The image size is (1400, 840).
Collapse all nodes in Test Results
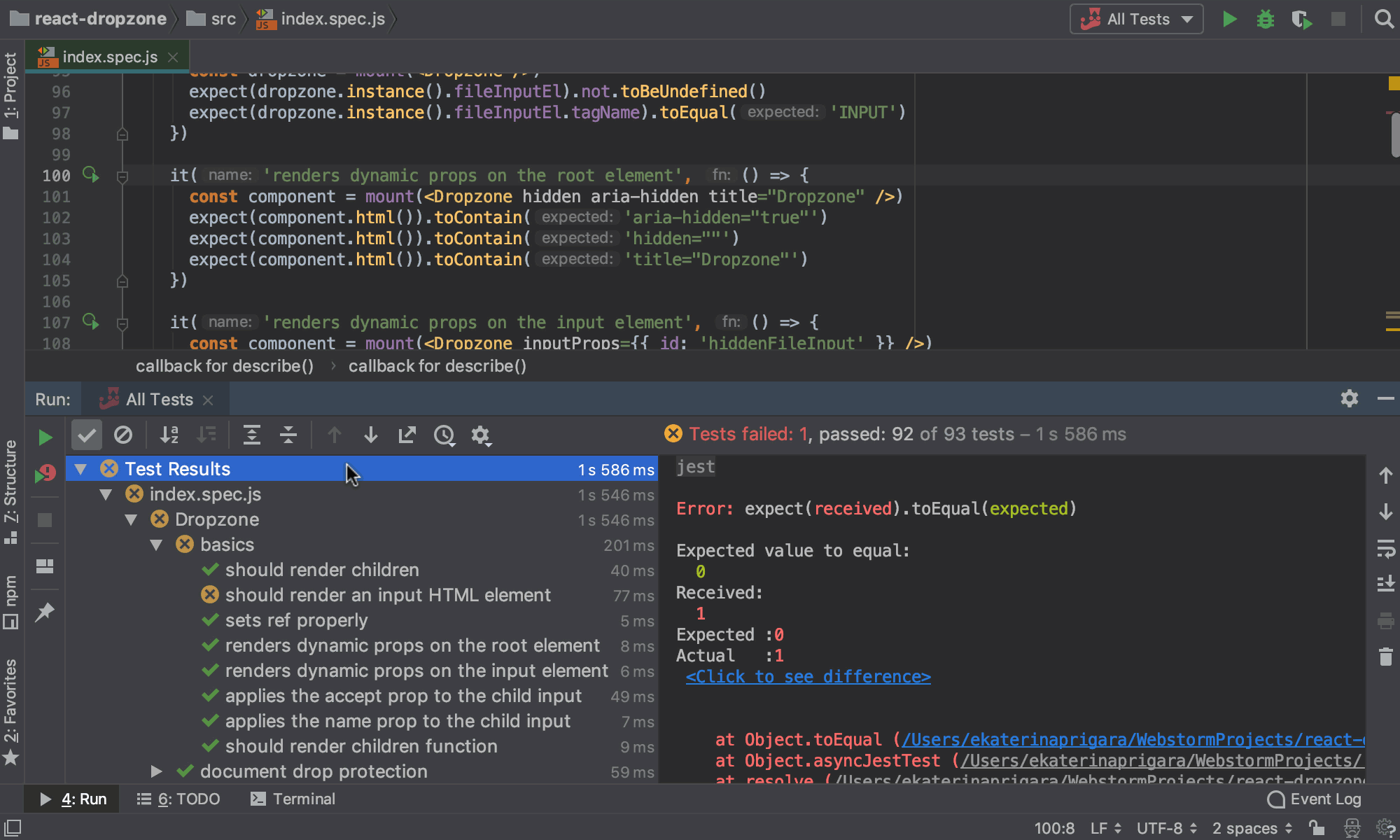[288, 435]
